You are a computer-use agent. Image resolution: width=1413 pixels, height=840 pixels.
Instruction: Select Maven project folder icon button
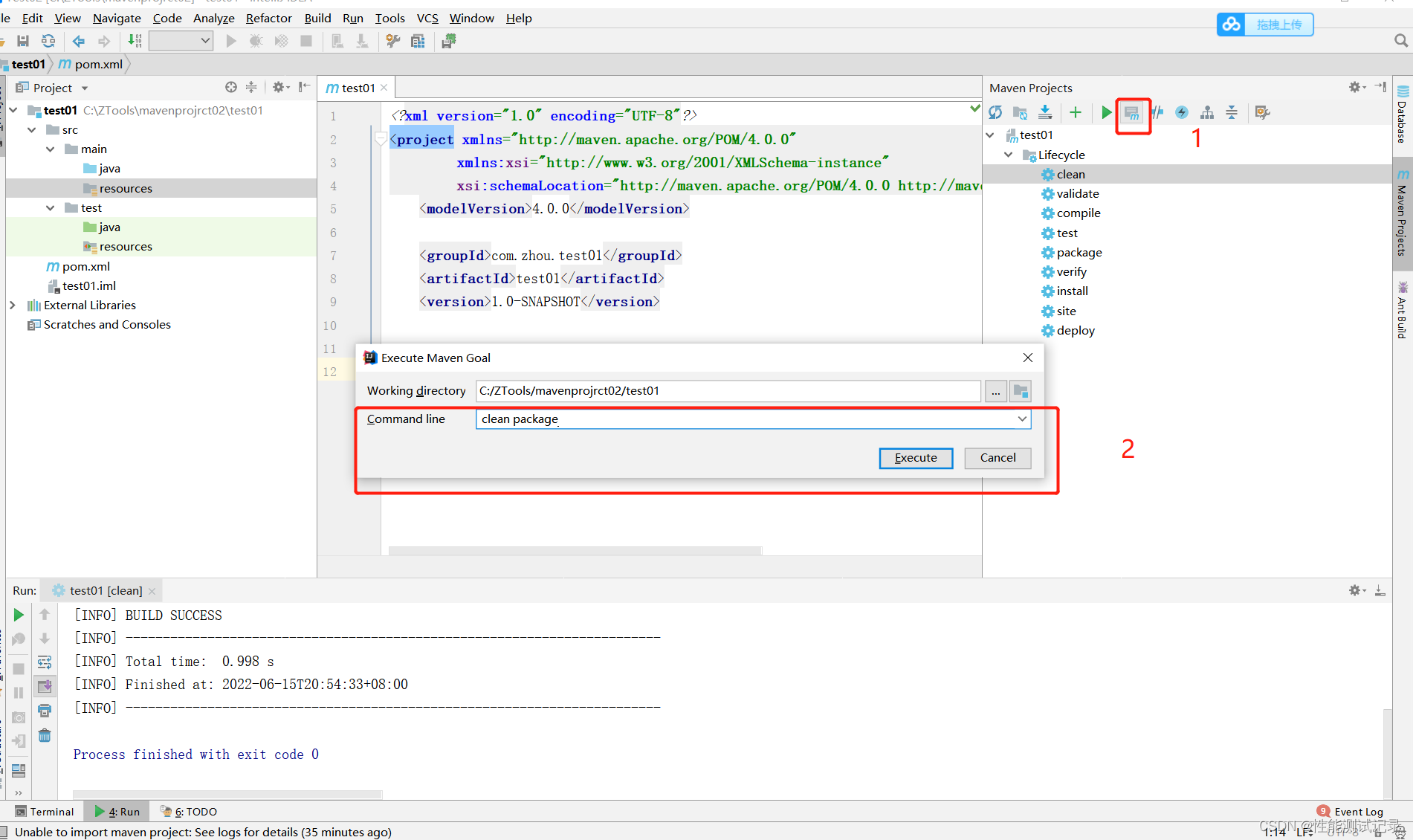[1021, 391]
